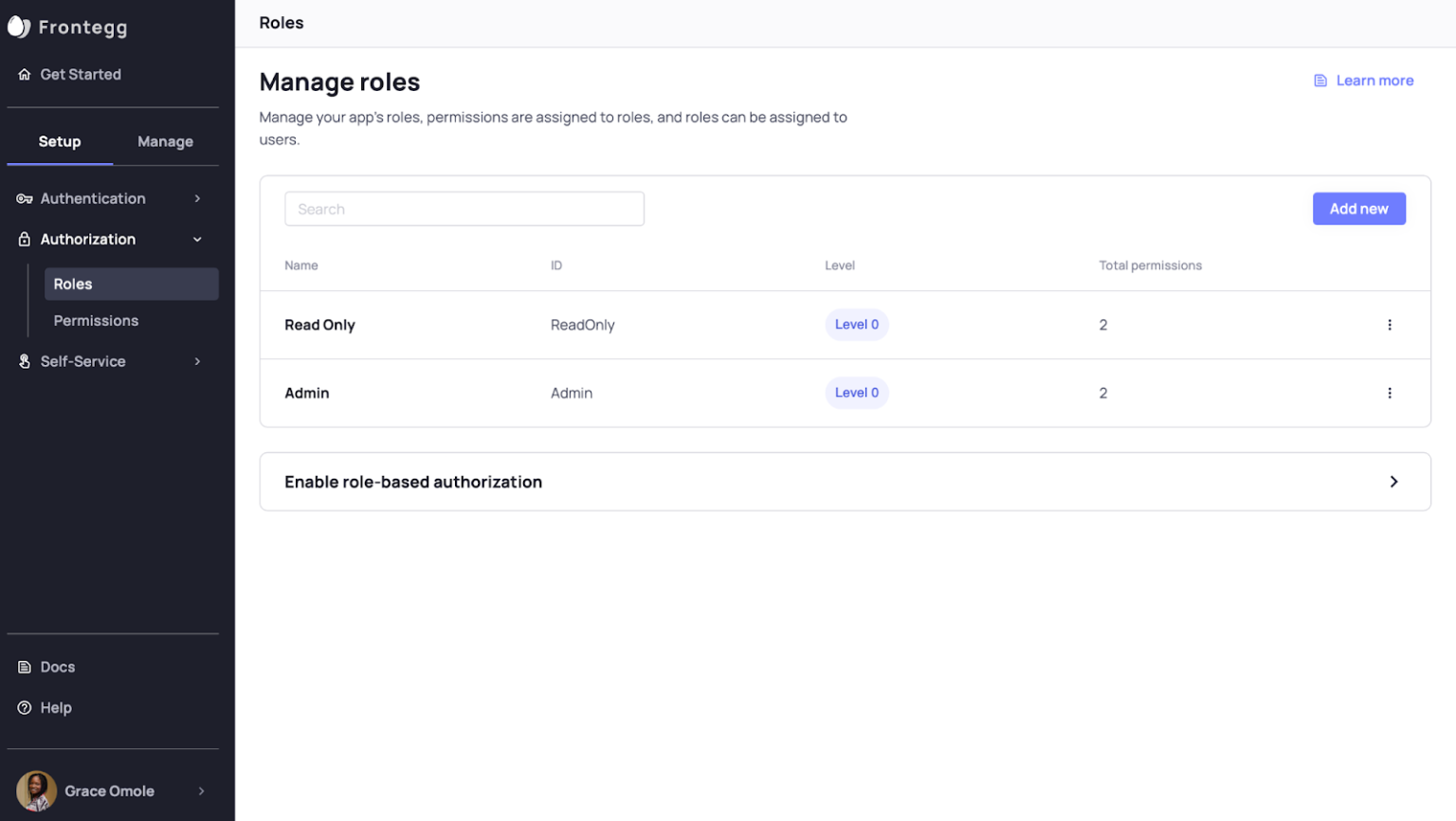Click the Get Started home icon
The width and height of the screenshot is (1456, 821).
coord(24,74)
